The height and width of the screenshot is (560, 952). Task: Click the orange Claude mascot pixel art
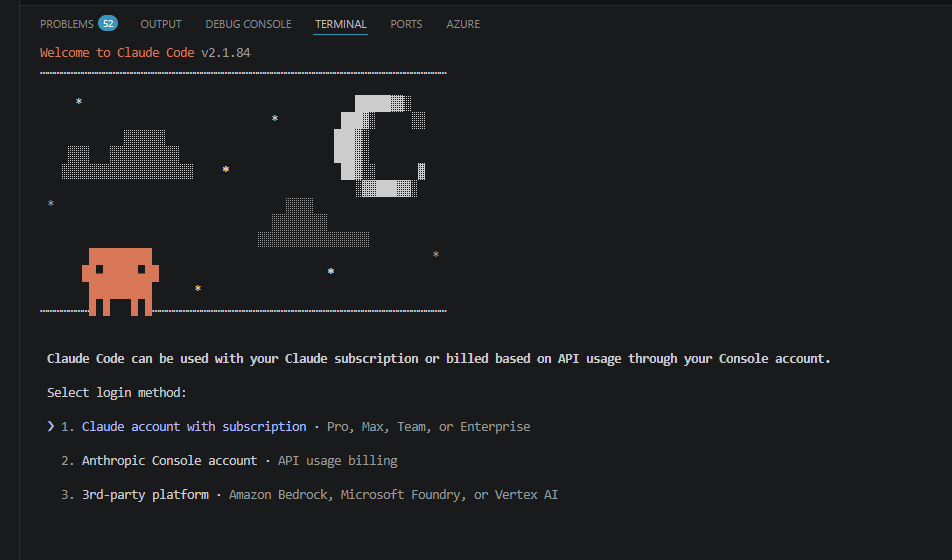coord(120,281)
